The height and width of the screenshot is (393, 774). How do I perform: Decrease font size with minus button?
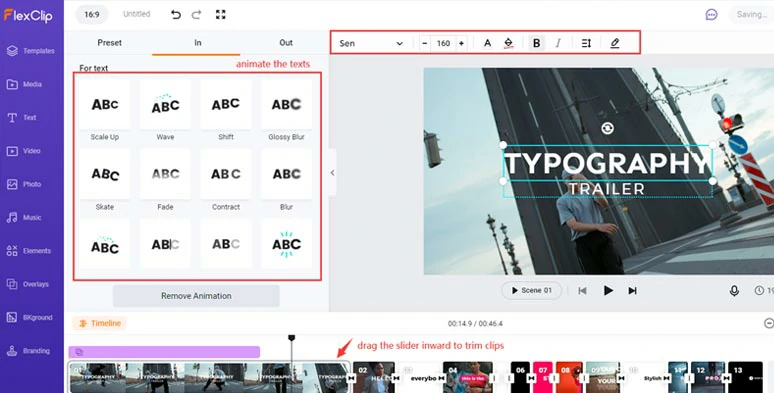(x=425, y=43)
